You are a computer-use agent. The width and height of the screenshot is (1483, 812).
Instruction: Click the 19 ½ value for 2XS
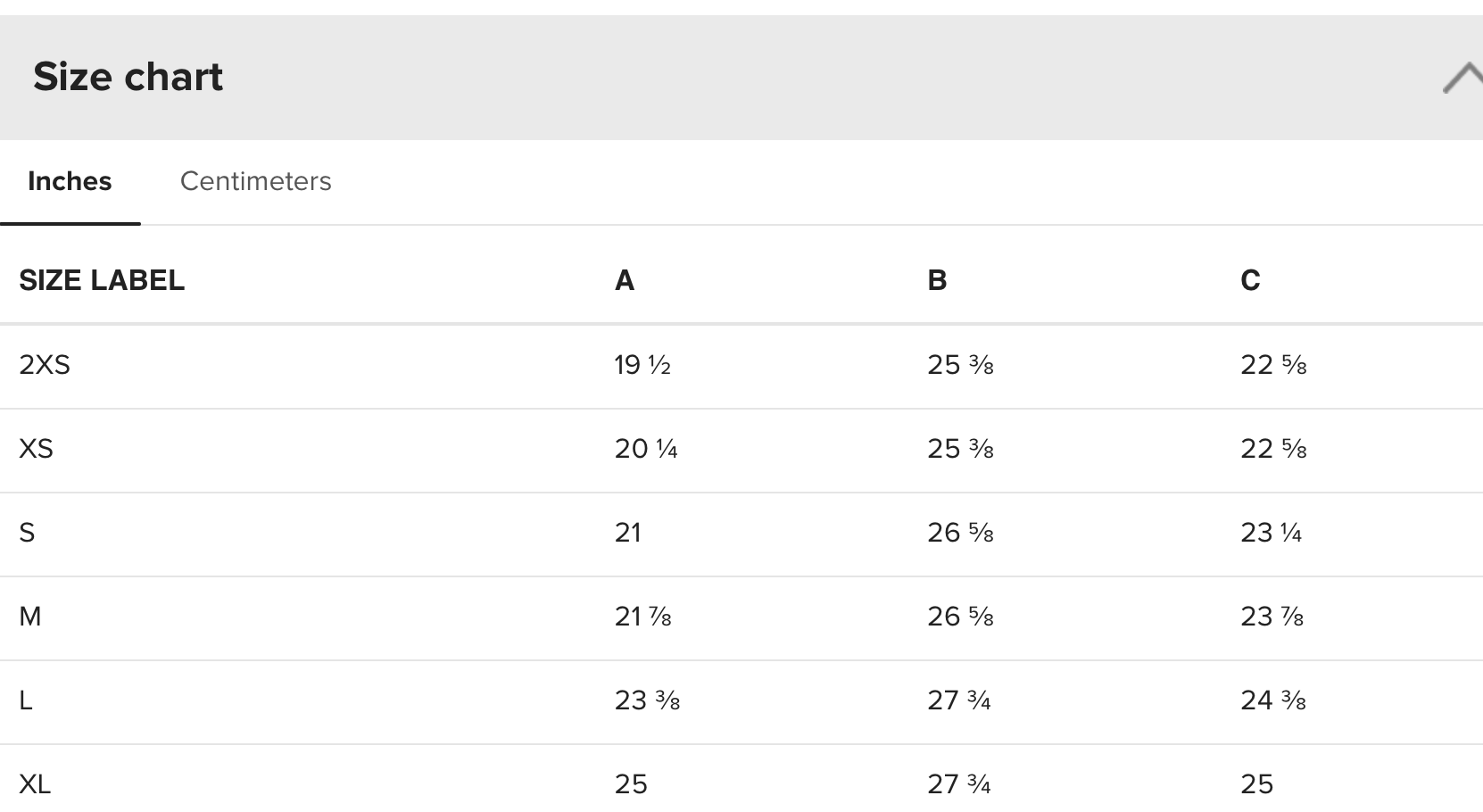(642, 365)
